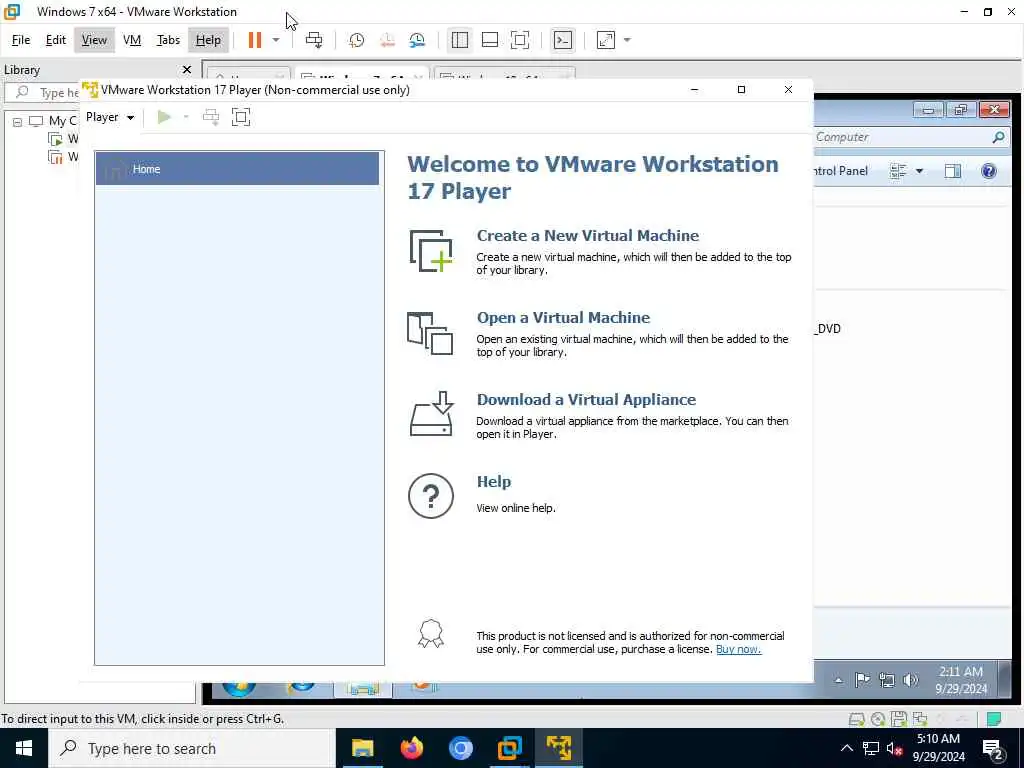Open the Windows Start button
This screenshot has height=768, width=1024.
point(24,748)
